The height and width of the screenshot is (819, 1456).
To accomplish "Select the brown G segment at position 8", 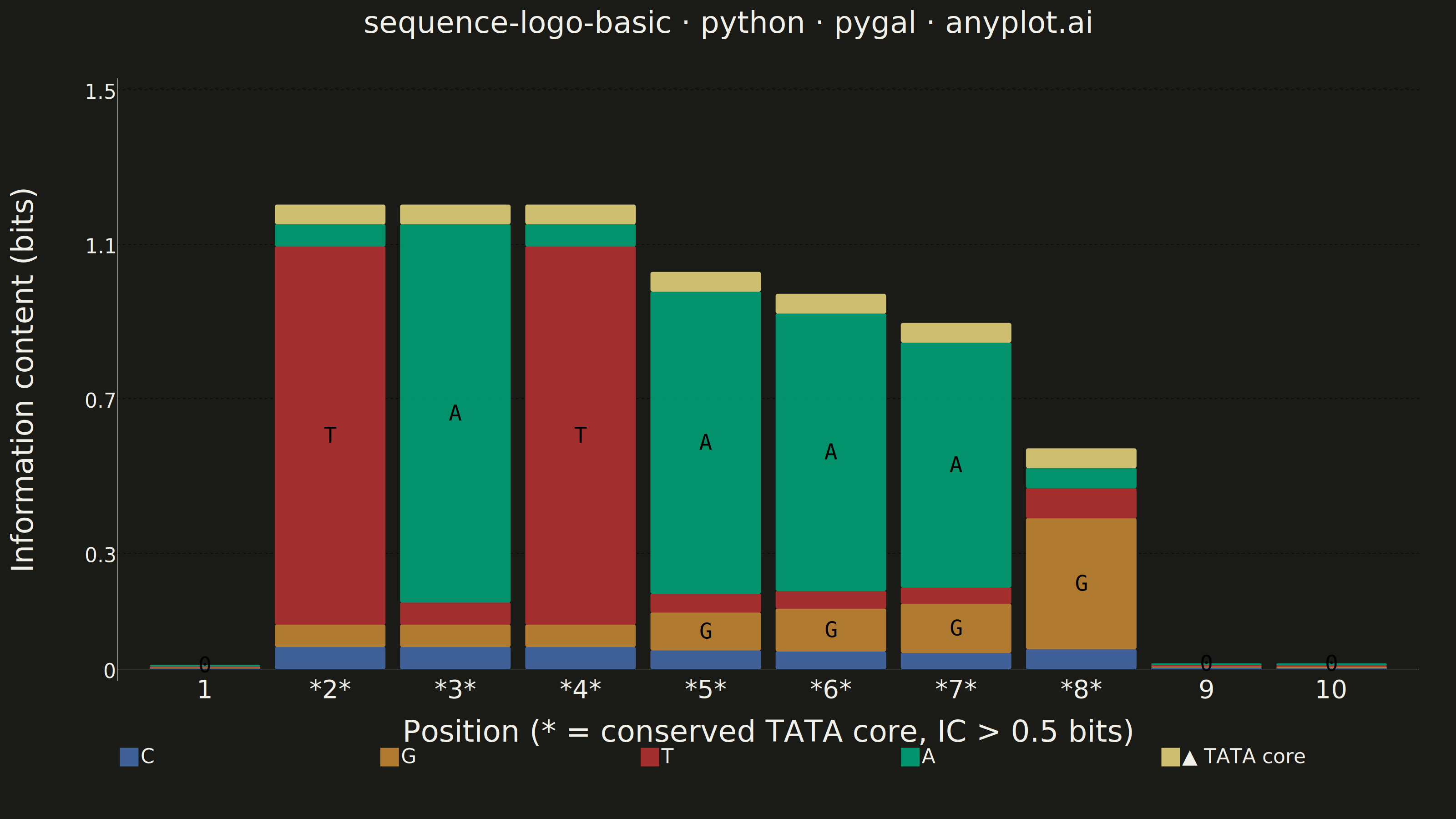I will (x=1081, y=584).
